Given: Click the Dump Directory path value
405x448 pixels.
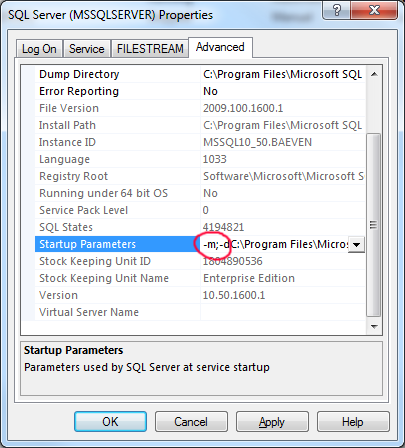Looking at the screenshot, I should pos(283,74).
